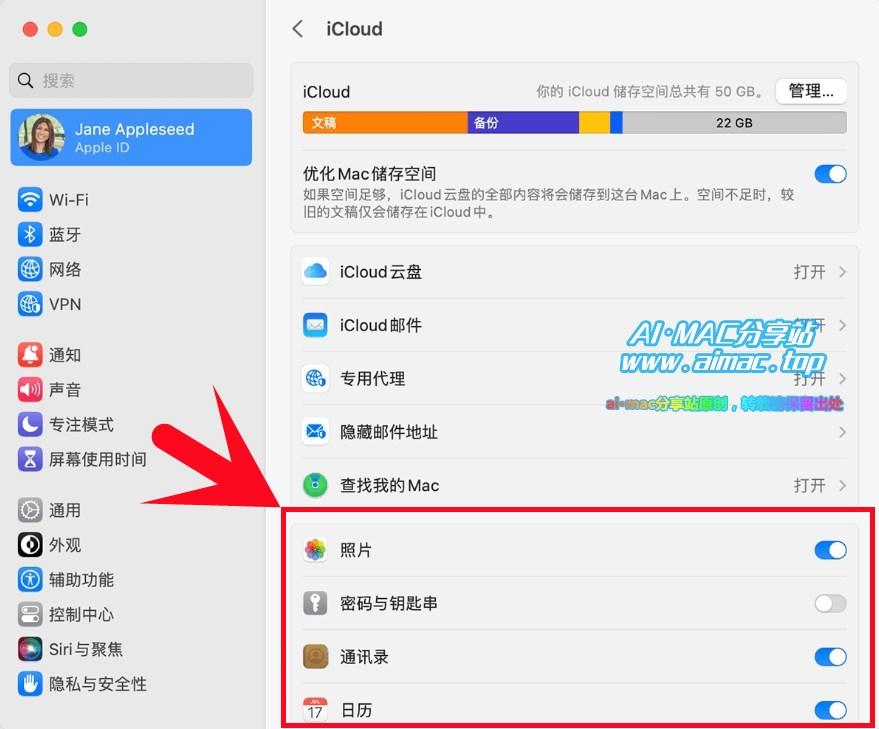The height and width of the screenshot is (729, 879).
Task: Click the 管理... storage button
Action: coord(811,91)
